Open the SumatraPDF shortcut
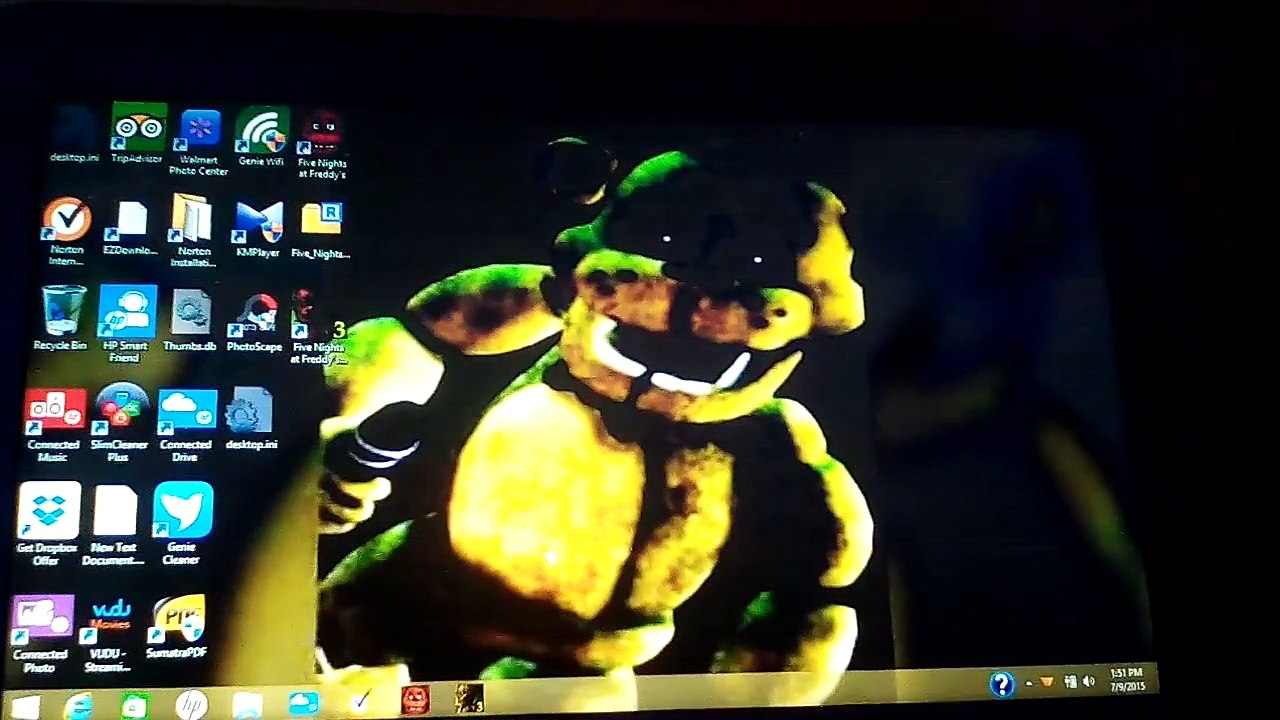Image resolution: width=1280 pixels, height=720 pixels. [177, 628]
